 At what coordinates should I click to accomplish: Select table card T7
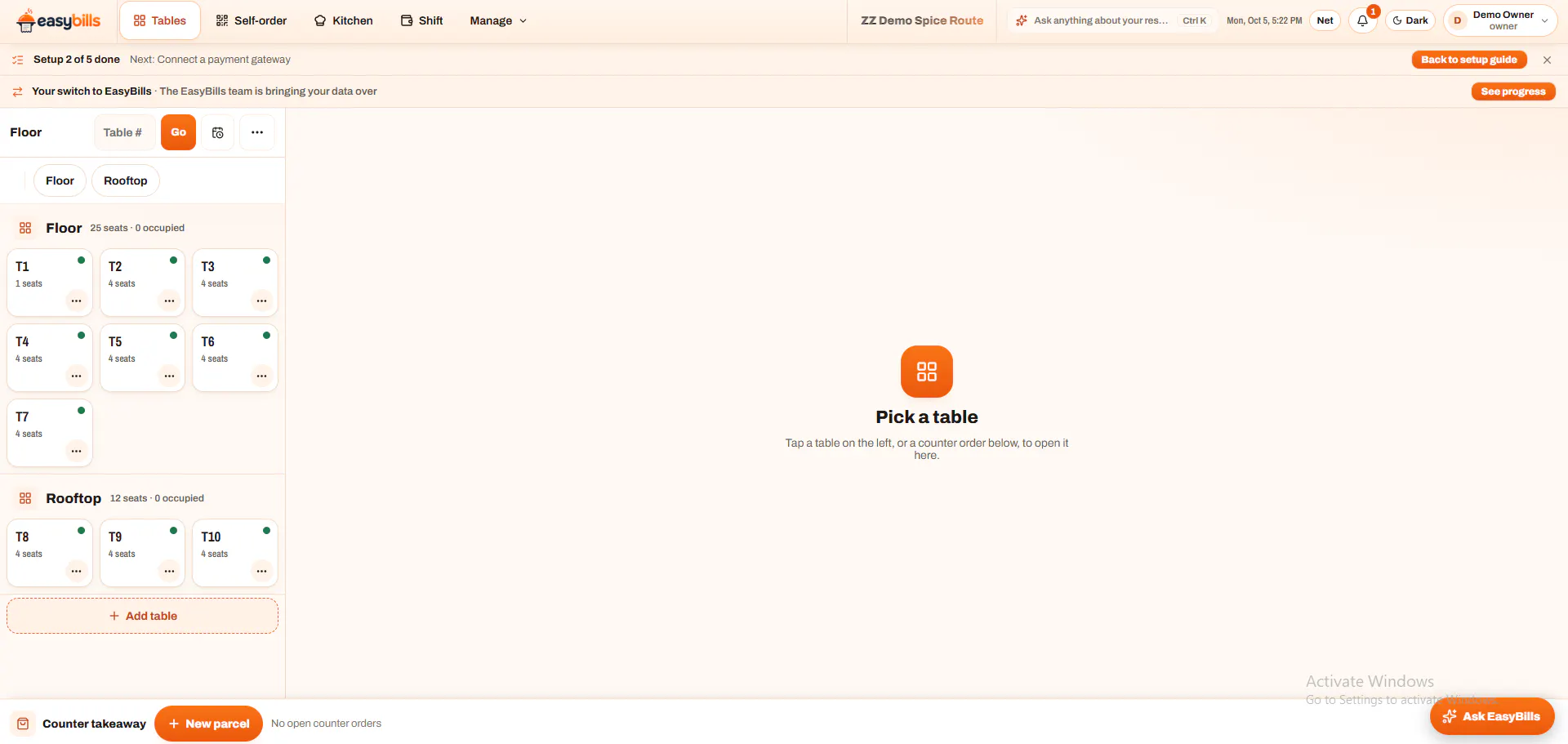pyautogui.click(x=49, y=433)
